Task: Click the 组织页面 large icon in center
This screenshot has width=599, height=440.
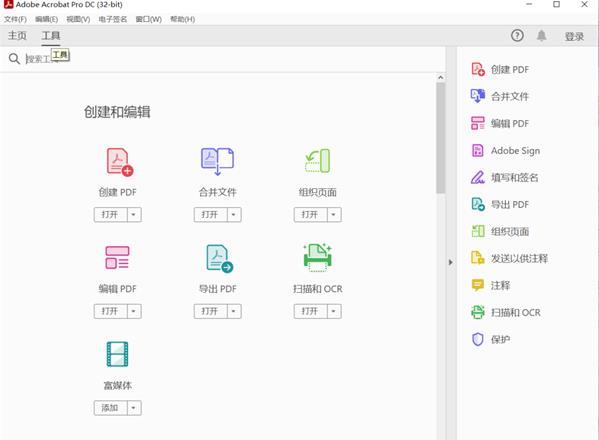Action: (317, 161)
